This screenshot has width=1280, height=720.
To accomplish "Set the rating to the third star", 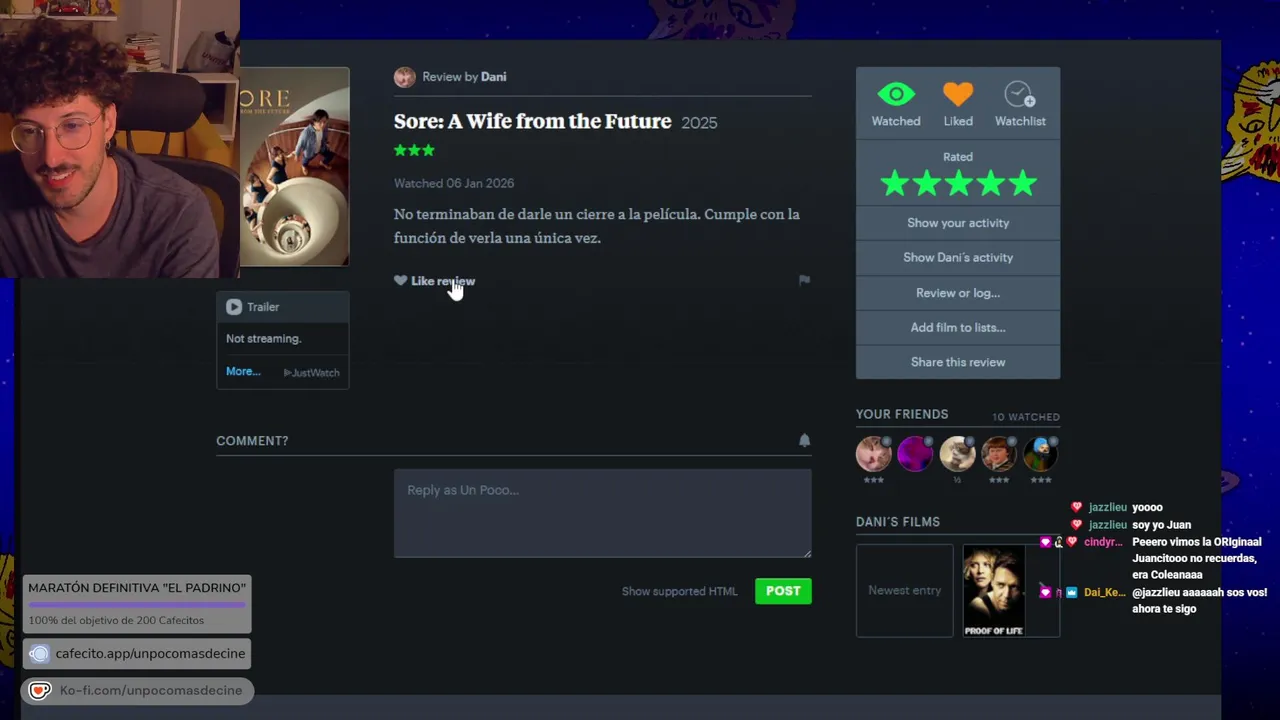I will pos(958,184).
